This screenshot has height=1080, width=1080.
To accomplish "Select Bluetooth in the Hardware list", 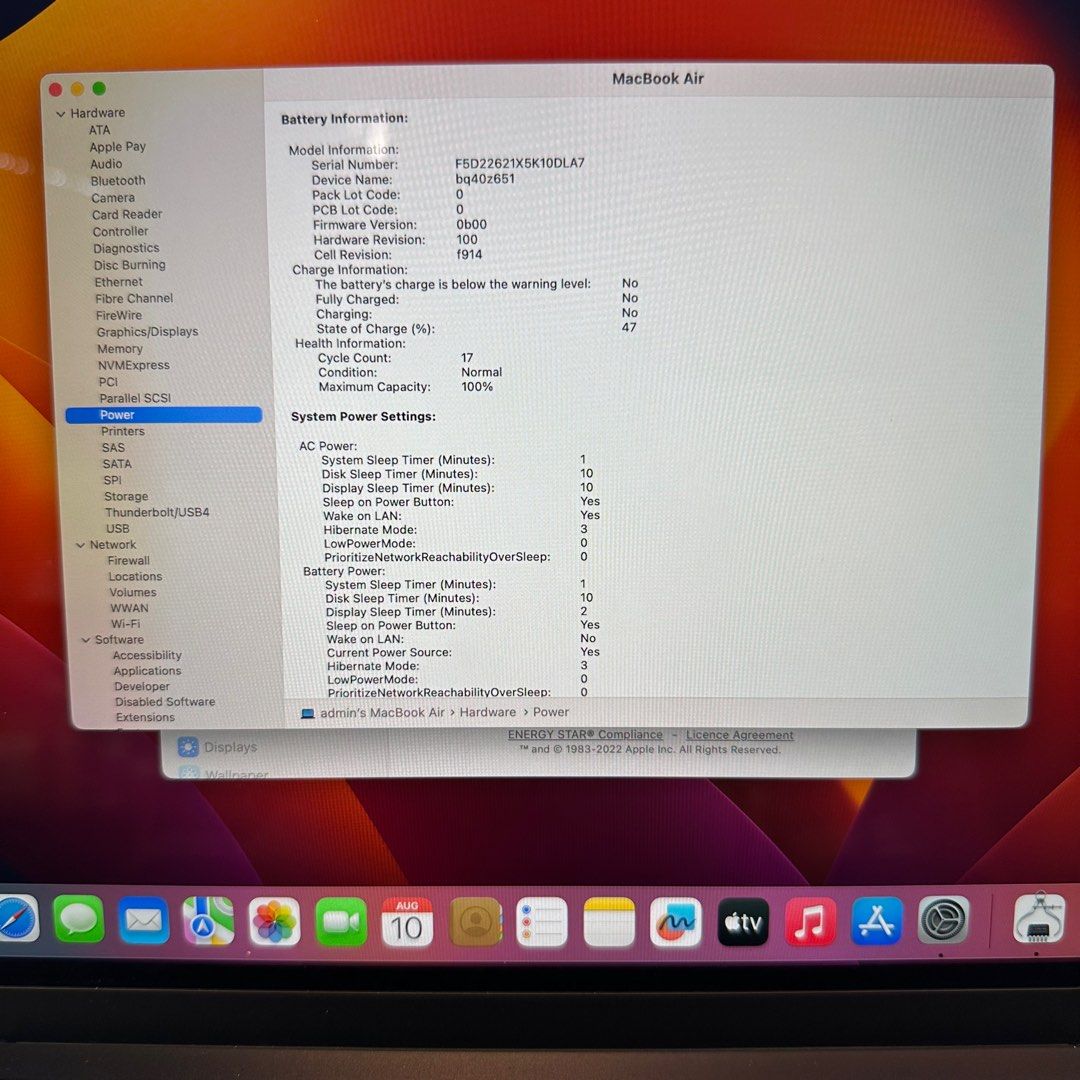I will point(117,180).
